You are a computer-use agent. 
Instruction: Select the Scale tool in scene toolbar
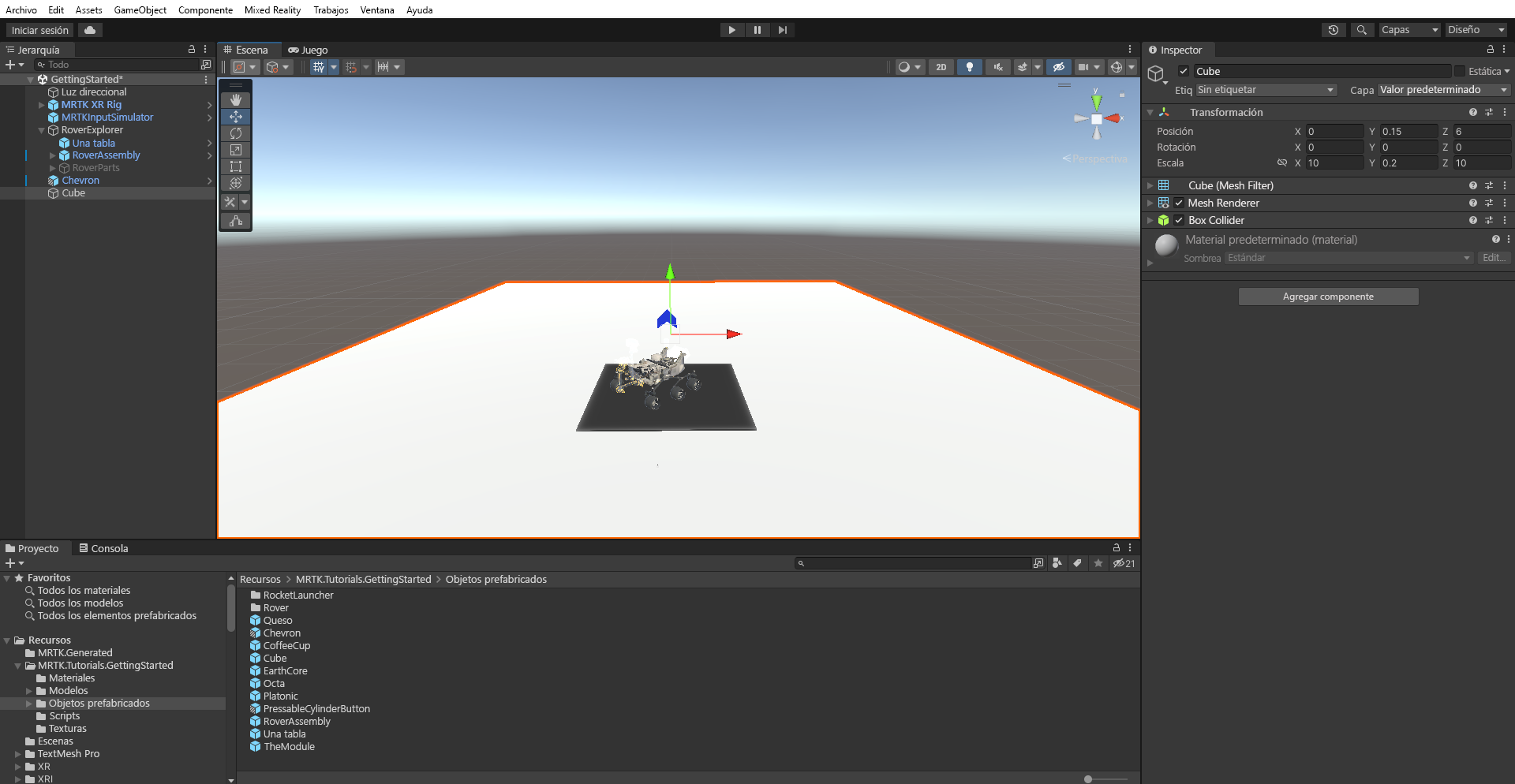pos(235,150)
